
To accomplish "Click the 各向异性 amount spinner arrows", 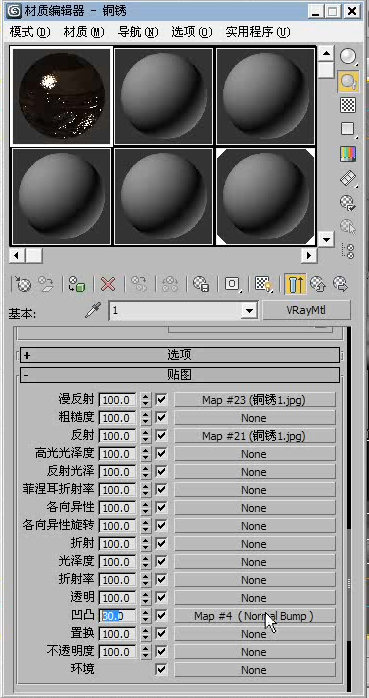I will pos(146,507).
